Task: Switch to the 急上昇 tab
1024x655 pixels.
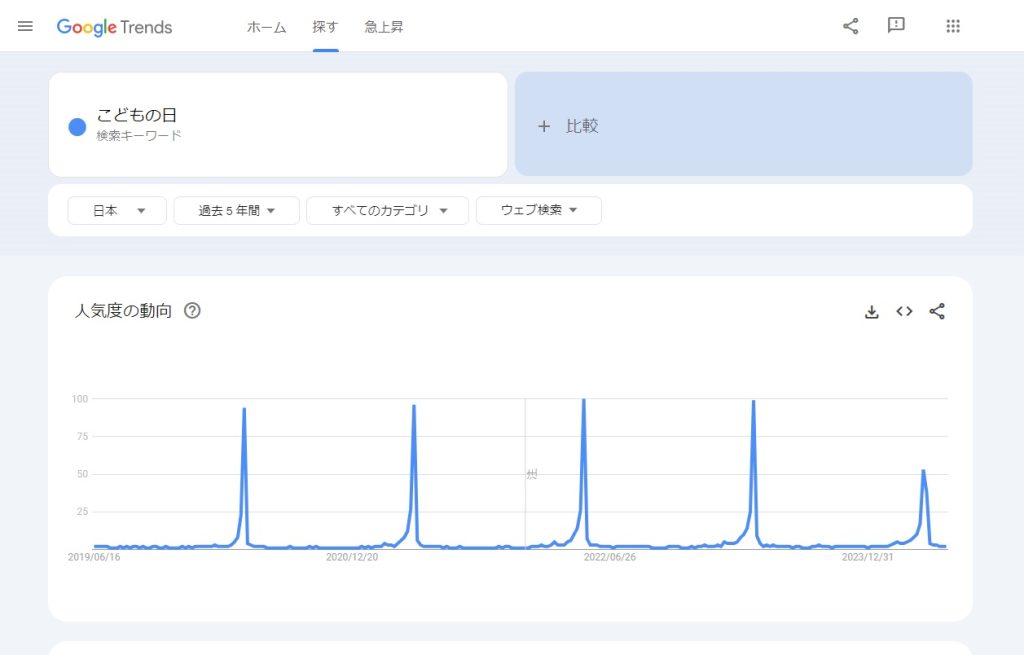Action: pyautogui.click(x=384, y=27)
